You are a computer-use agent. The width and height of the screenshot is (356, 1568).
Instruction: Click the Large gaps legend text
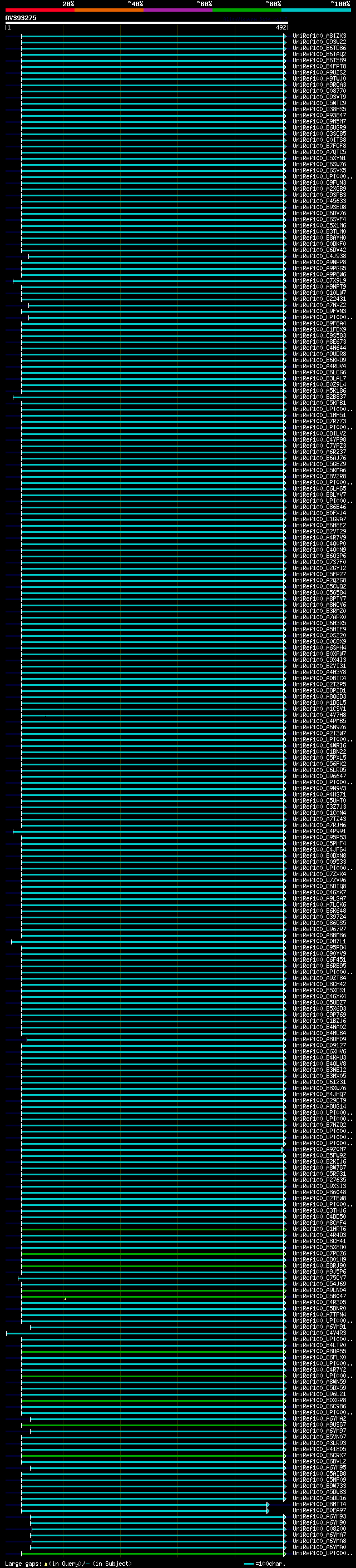click(x=68, y=1563)
